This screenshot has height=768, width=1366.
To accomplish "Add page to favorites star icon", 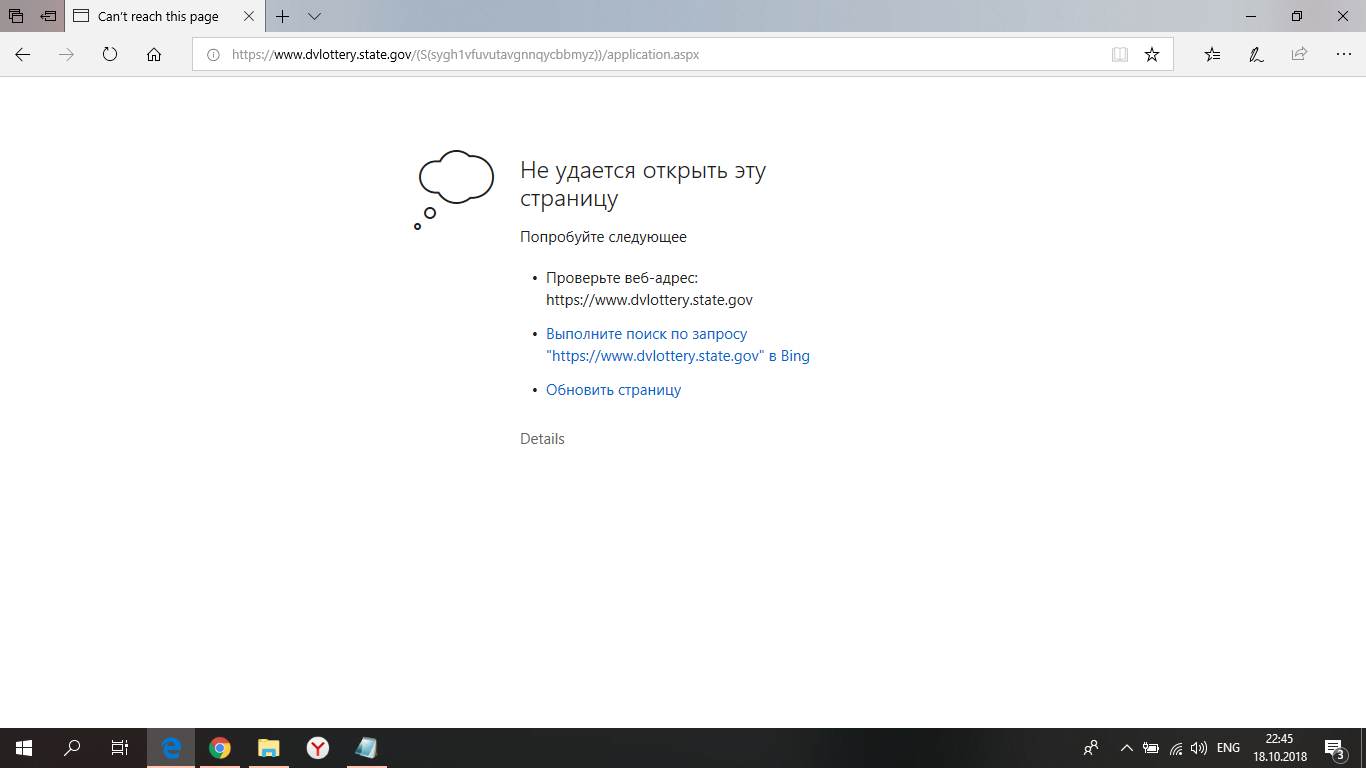I will coord(1152,55).
